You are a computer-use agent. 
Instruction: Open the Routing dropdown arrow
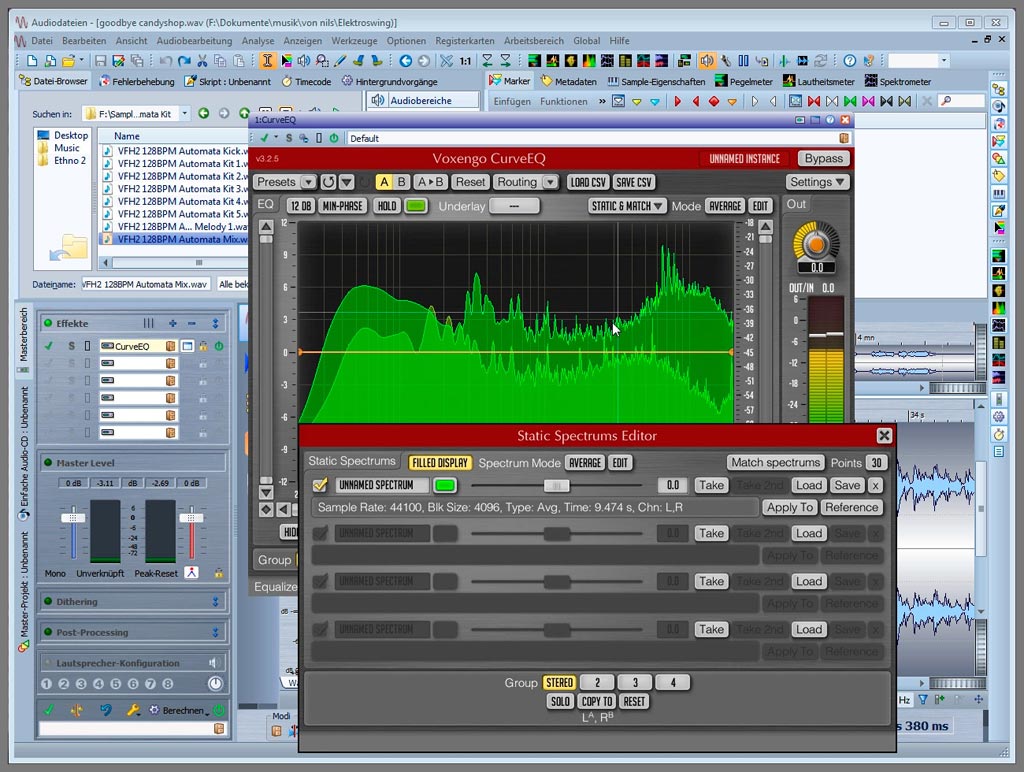(x=551, y=182)
